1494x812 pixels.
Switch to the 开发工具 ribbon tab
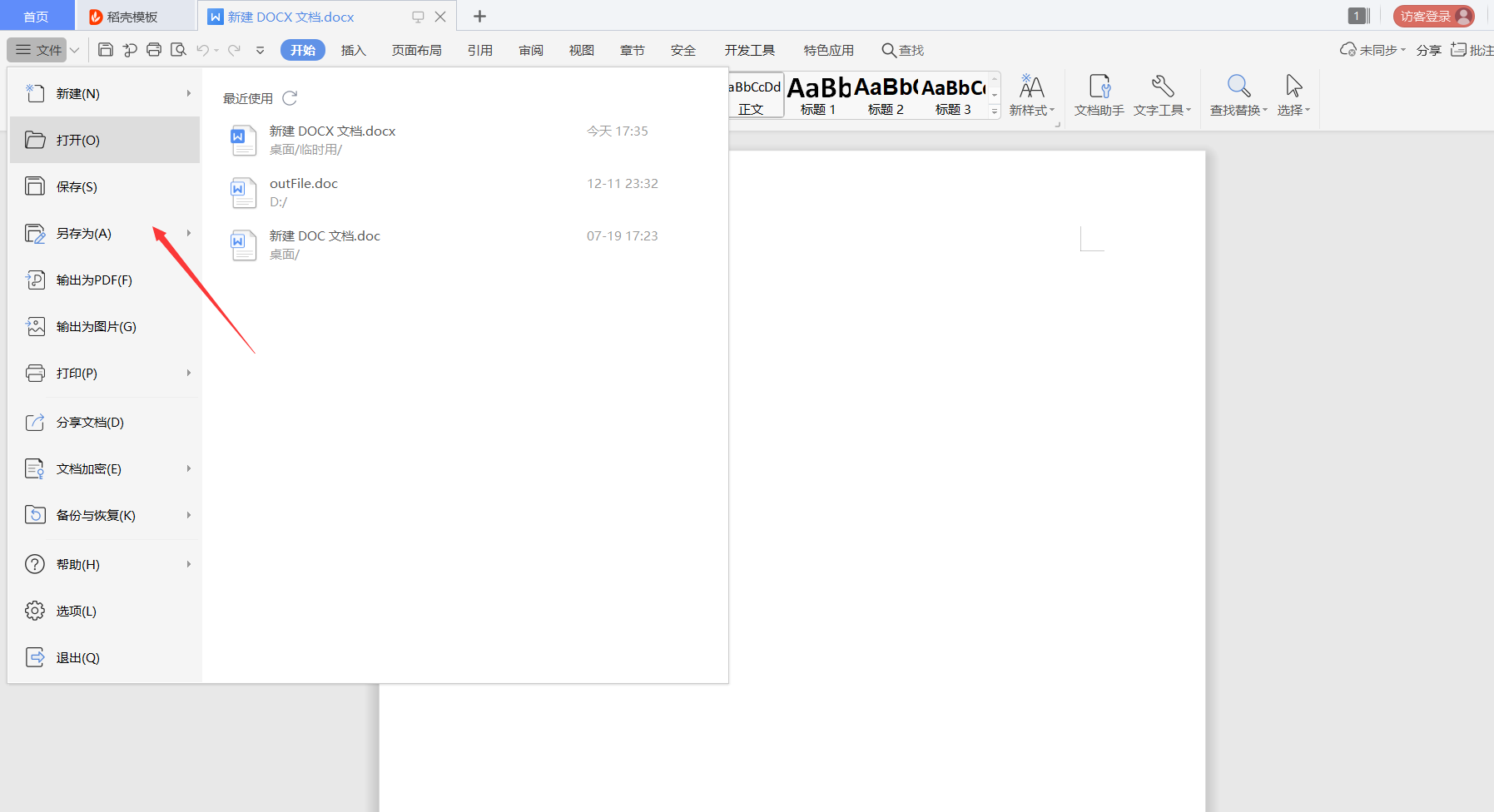pos(750,50)
